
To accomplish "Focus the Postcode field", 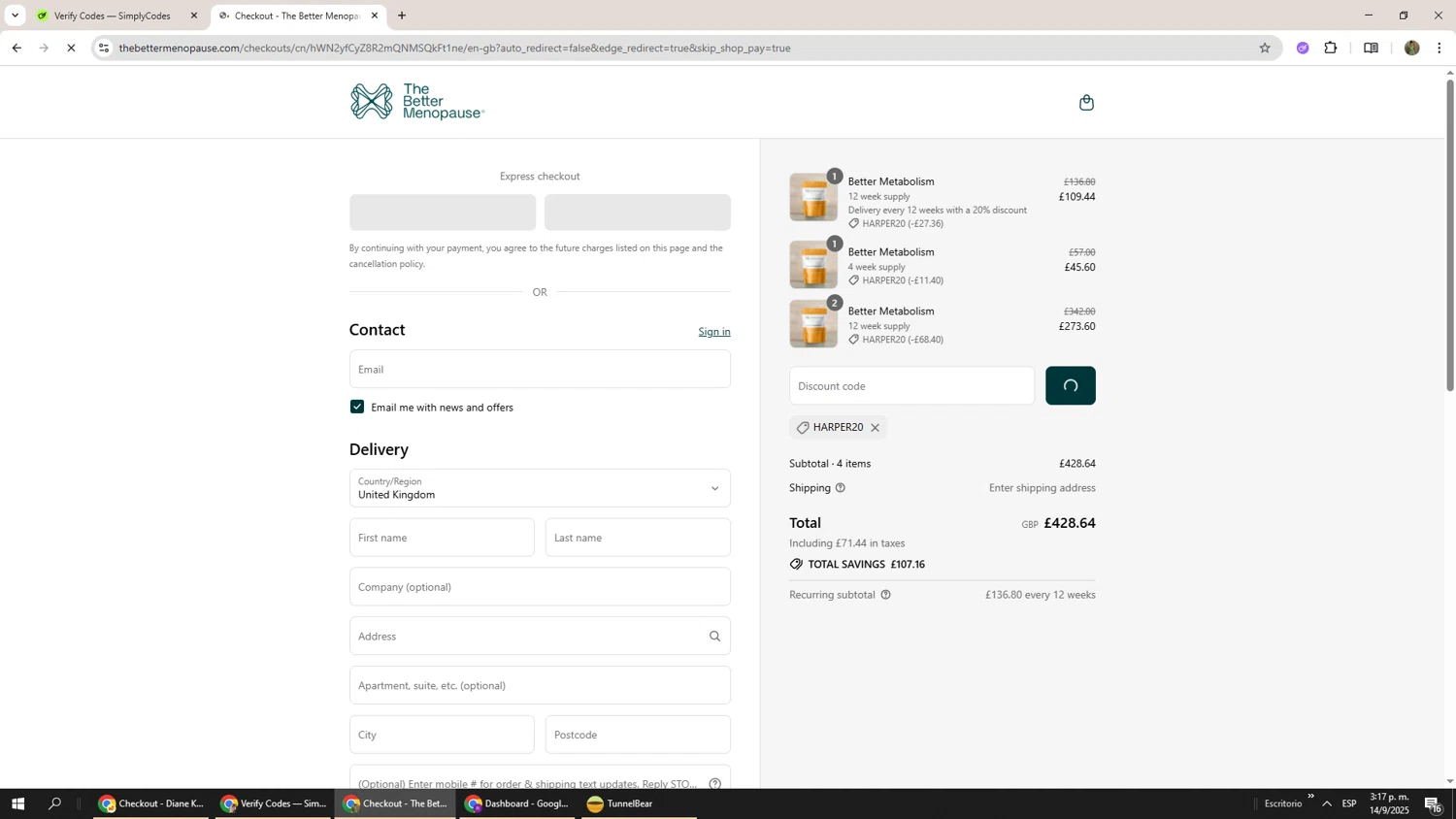I will [638, 736].
